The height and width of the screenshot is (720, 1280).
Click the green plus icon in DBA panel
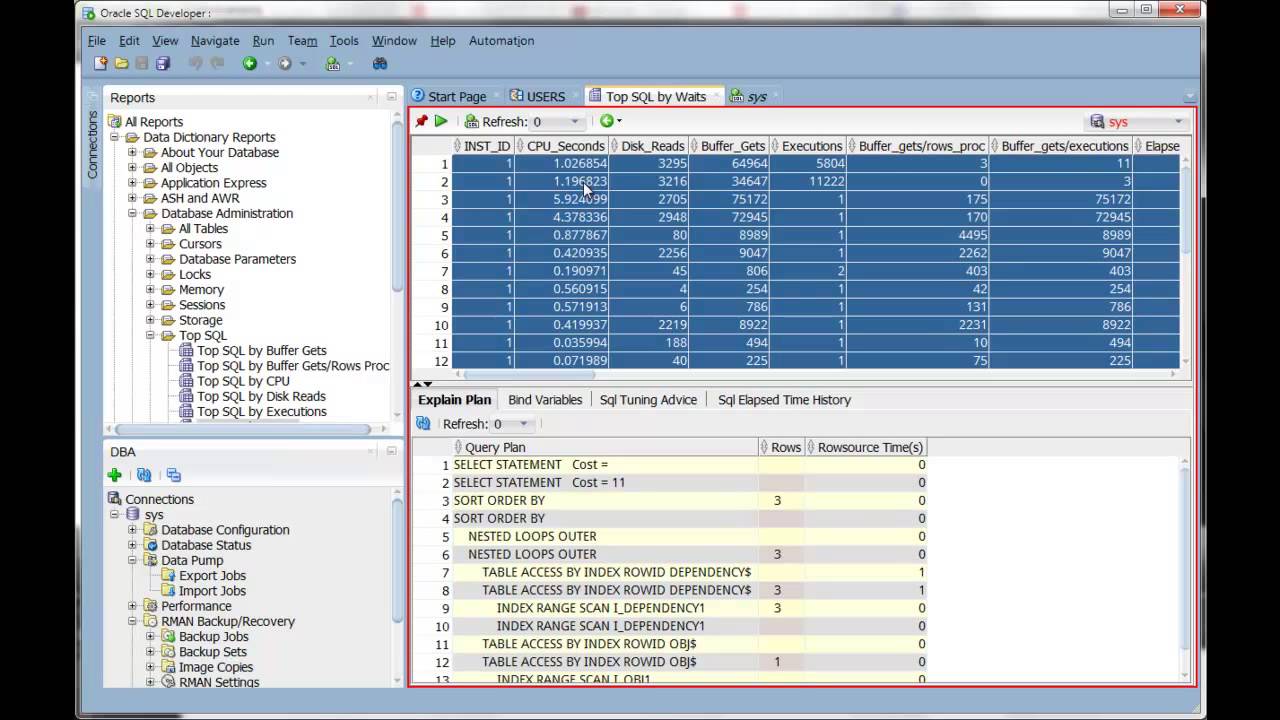tap(115, 476)
